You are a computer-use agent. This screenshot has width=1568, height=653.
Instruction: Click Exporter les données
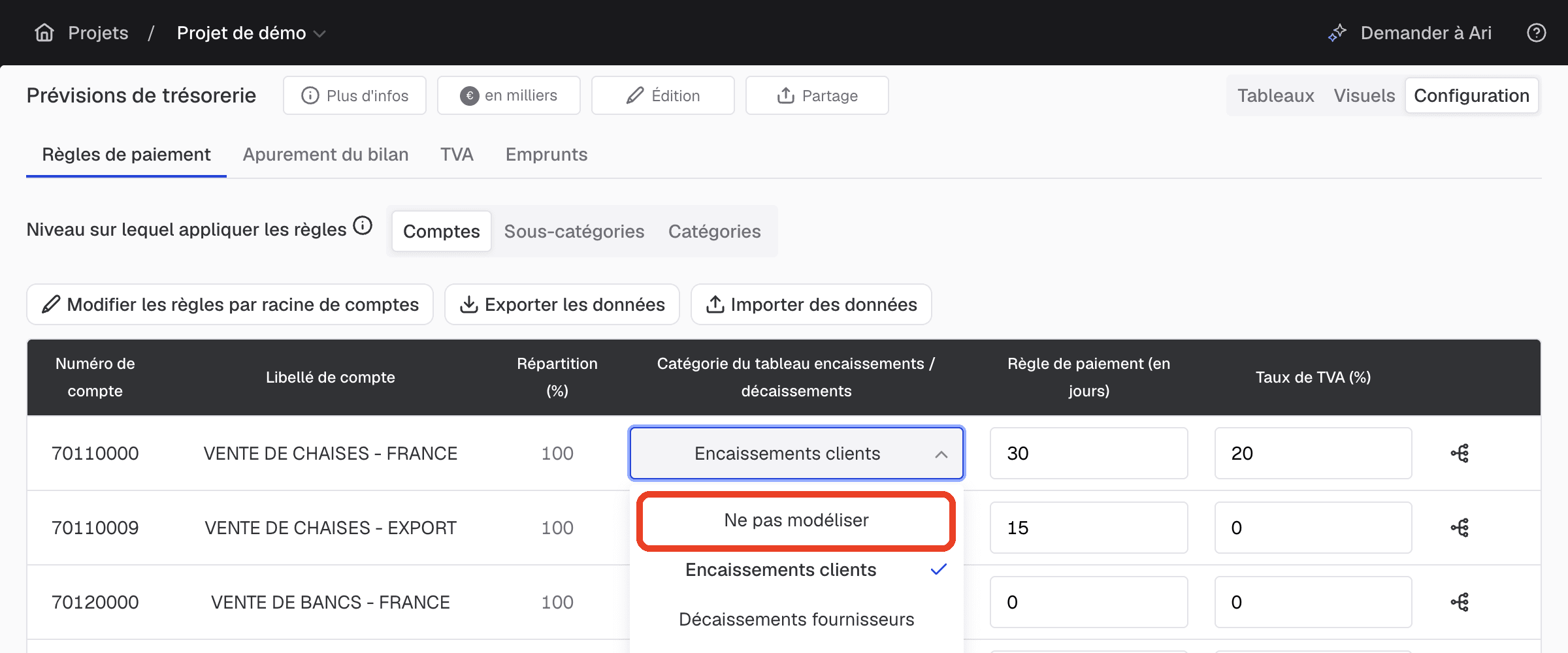click(562, 304)
